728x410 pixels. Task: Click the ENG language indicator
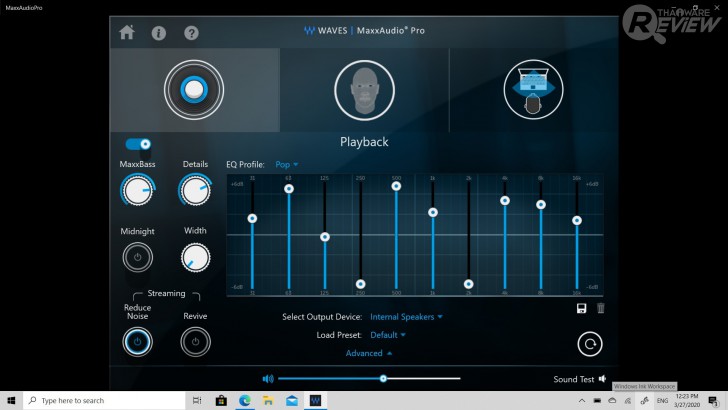click(x=662, y=401)
